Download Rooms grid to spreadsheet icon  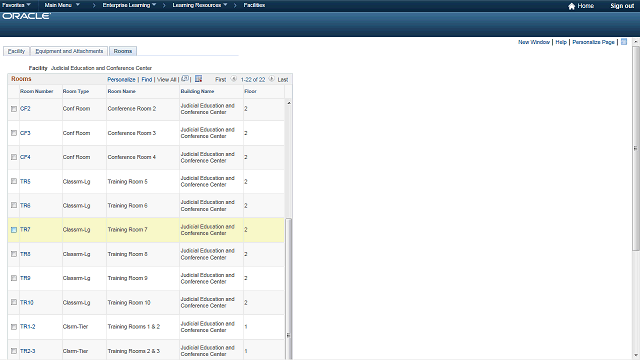[x=198, y=78]
